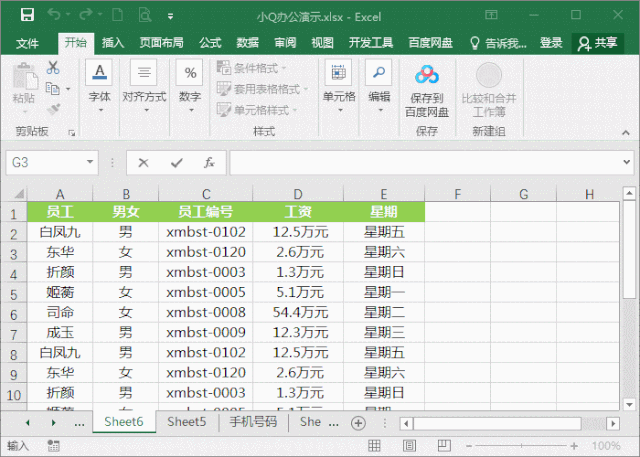Click the vertical scrollbar down arrow
This screenshot has height=457, width=640.
(x=629, y=404)
